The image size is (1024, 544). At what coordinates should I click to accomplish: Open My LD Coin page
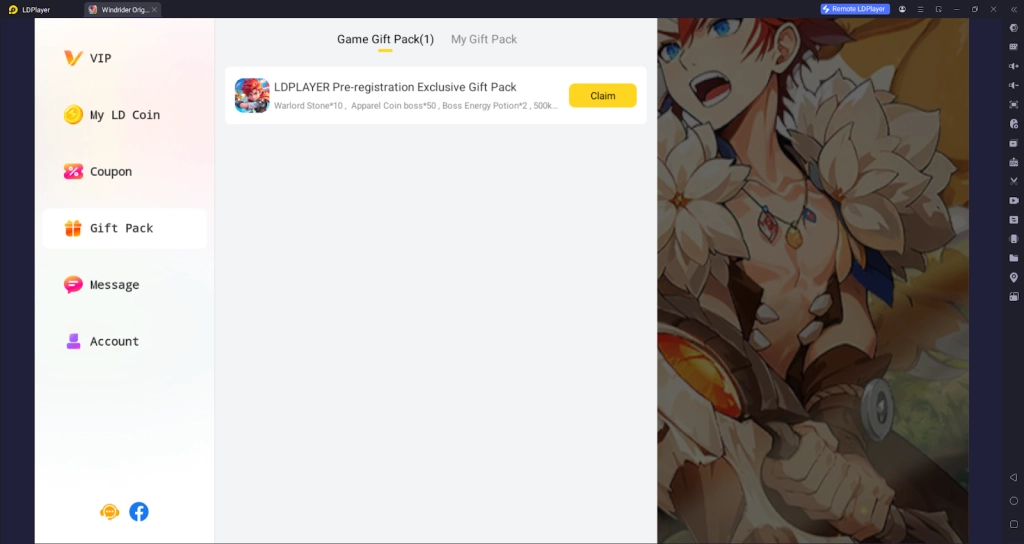(x=124, y=115)
